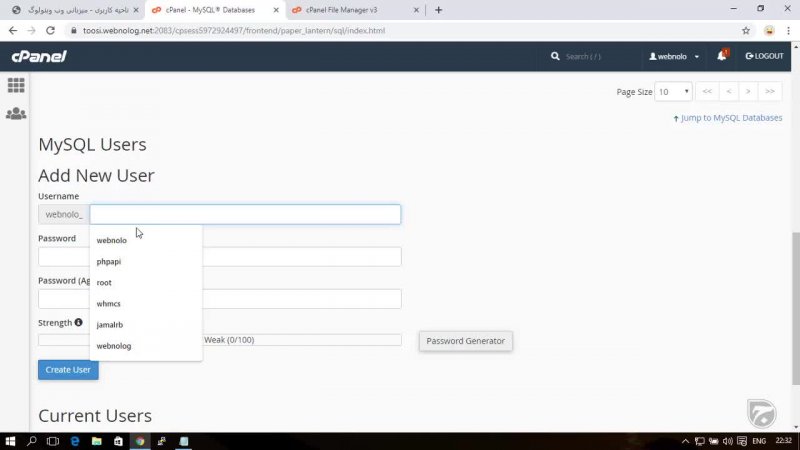
Task: Open new browser tab with plus button
Action: click(x=438, y=10)
